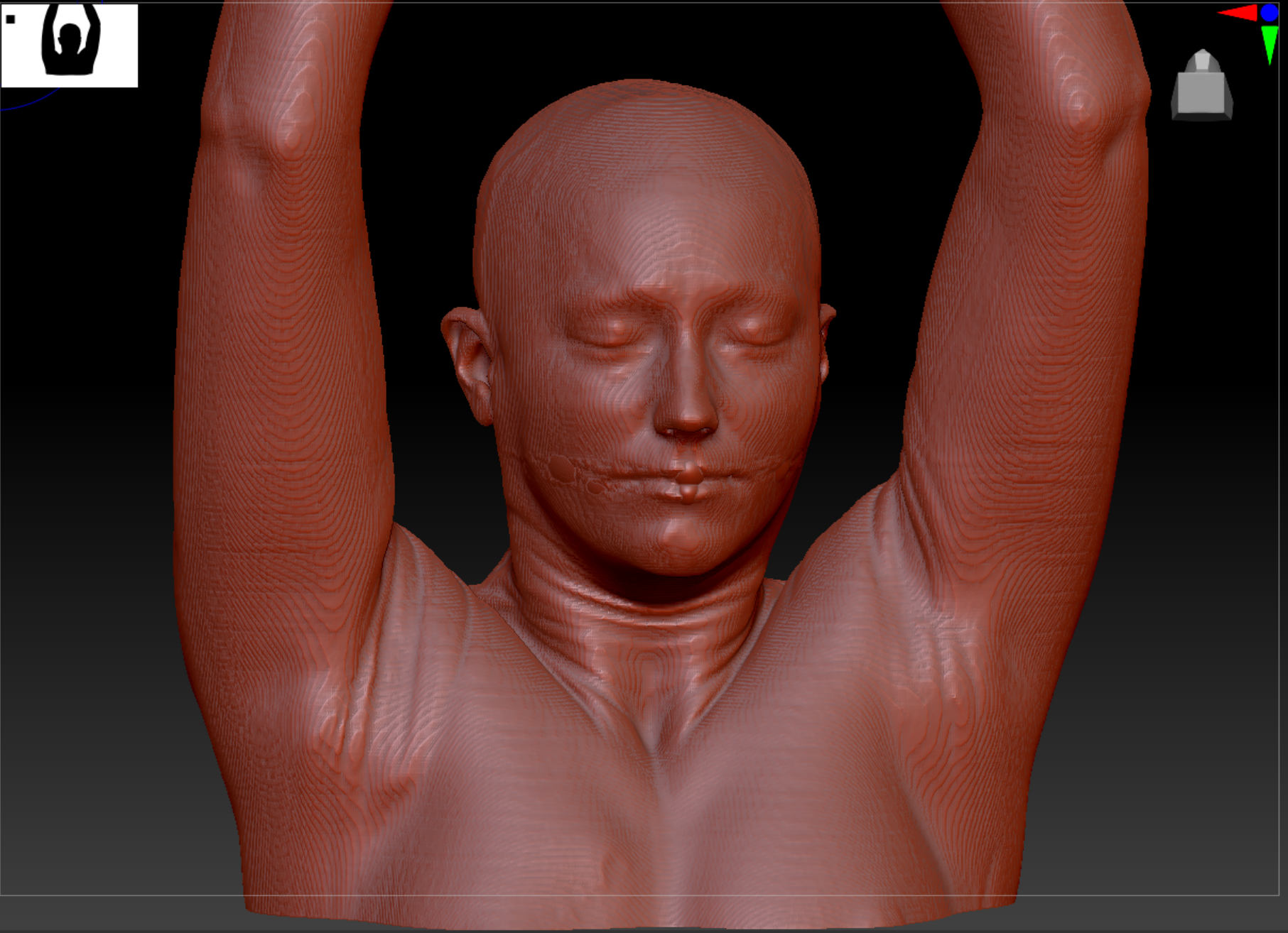Image resolution: width=1288 pixels, height=933 pixels.
Task: Click the small black square in thumbnail
Action: [x=11, y=19]
